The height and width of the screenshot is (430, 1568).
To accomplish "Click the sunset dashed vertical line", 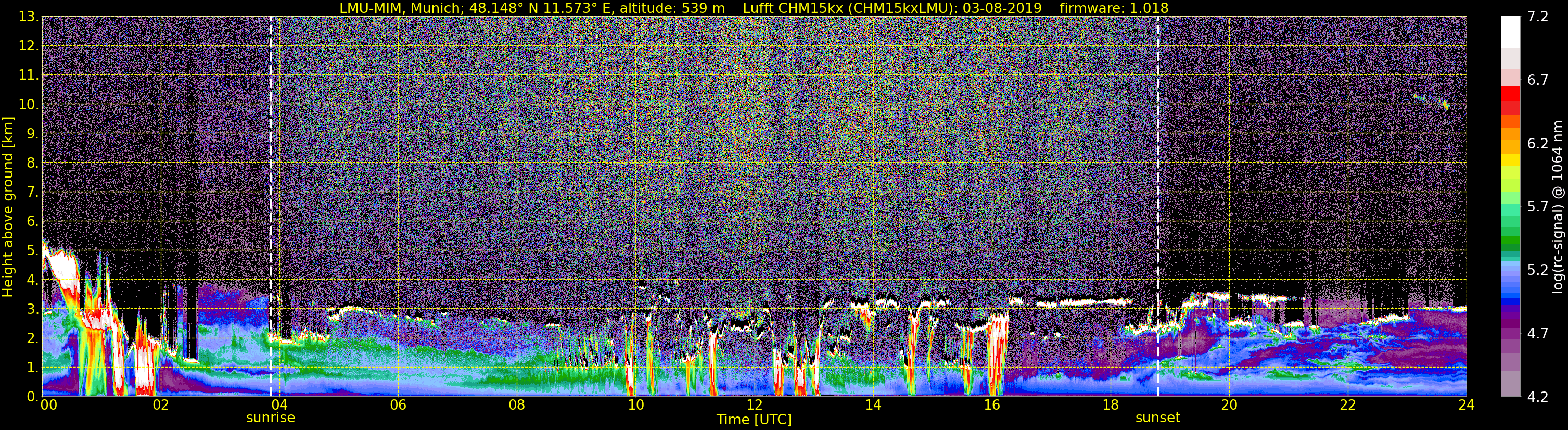I will (1158, 207).
